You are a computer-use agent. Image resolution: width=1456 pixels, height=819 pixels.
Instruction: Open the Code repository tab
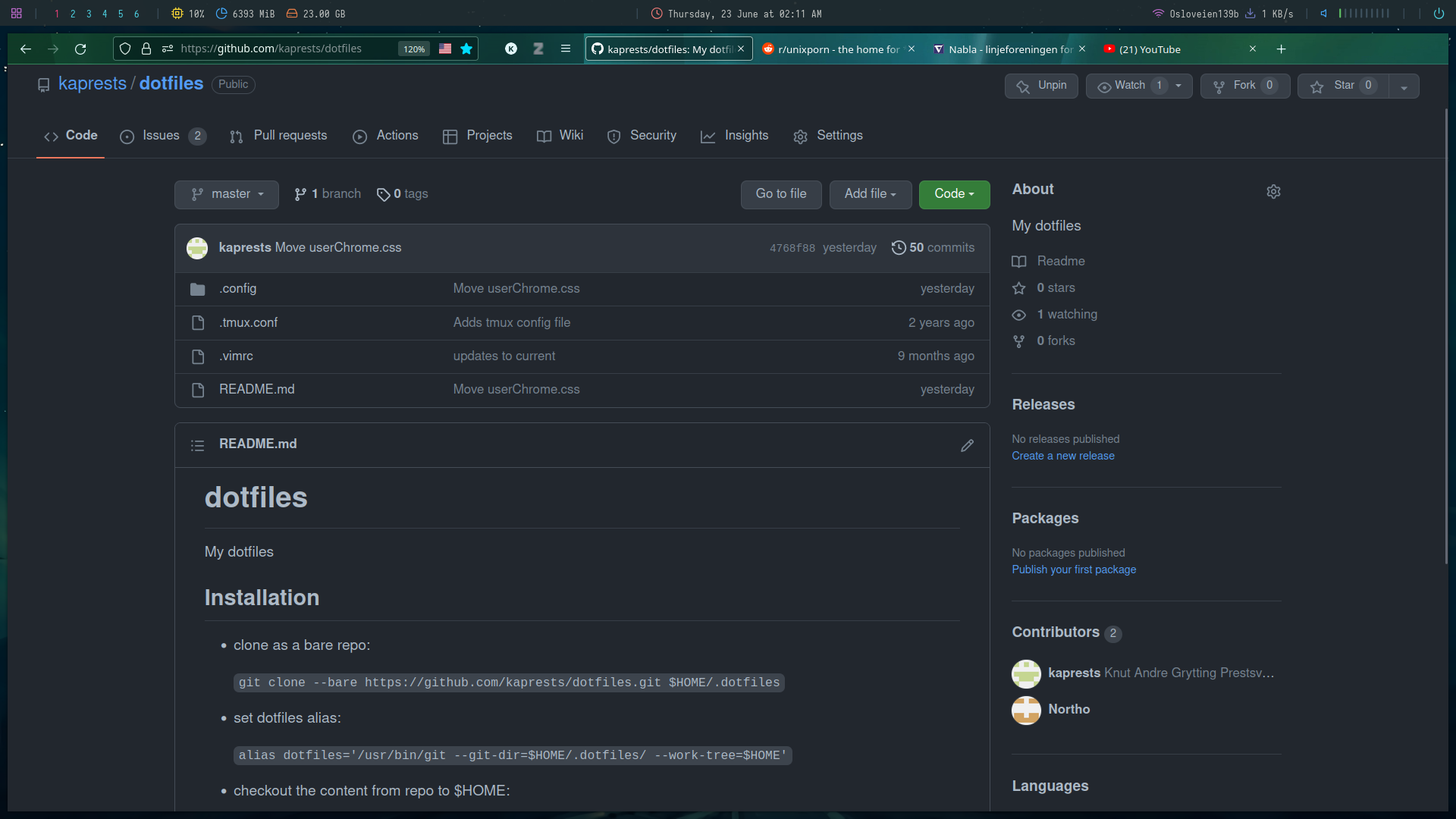pos(71,136)
